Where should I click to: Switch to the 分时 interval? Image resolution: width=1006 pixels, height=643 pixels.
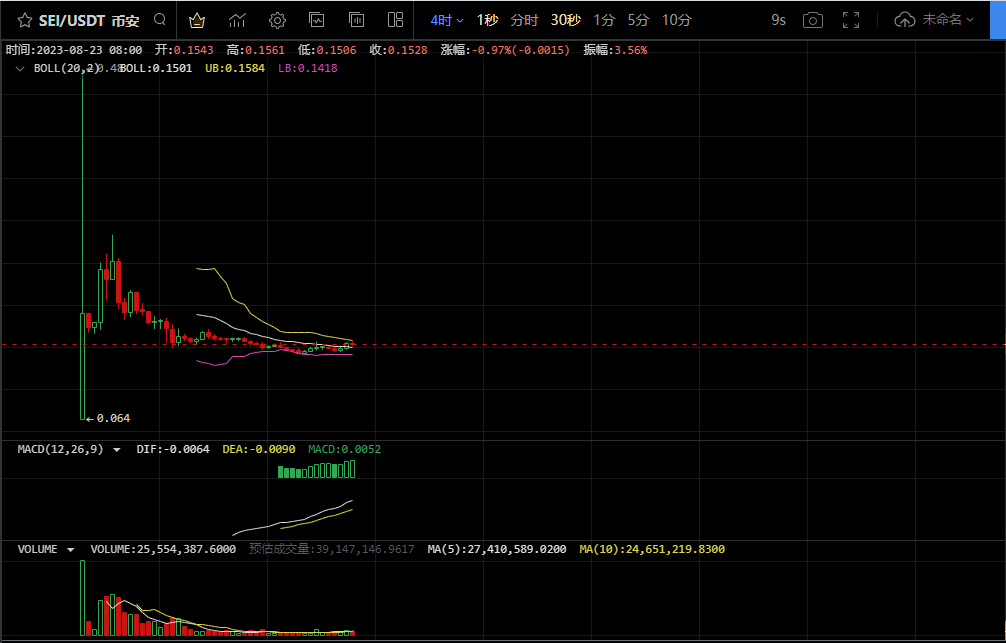coord(524,21)
